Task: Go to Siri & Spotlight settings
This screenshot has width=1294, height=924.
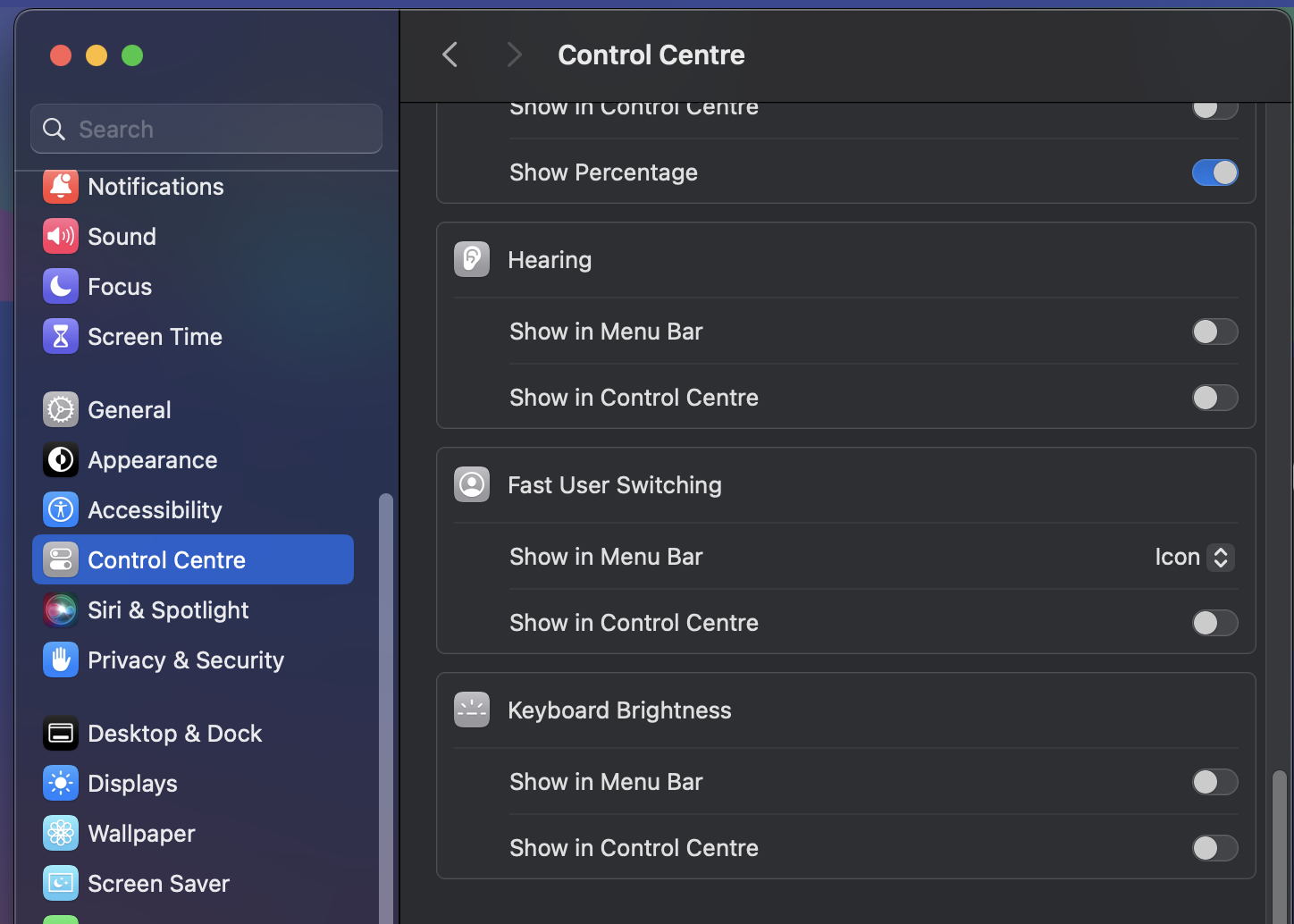Action: (193, 610)
